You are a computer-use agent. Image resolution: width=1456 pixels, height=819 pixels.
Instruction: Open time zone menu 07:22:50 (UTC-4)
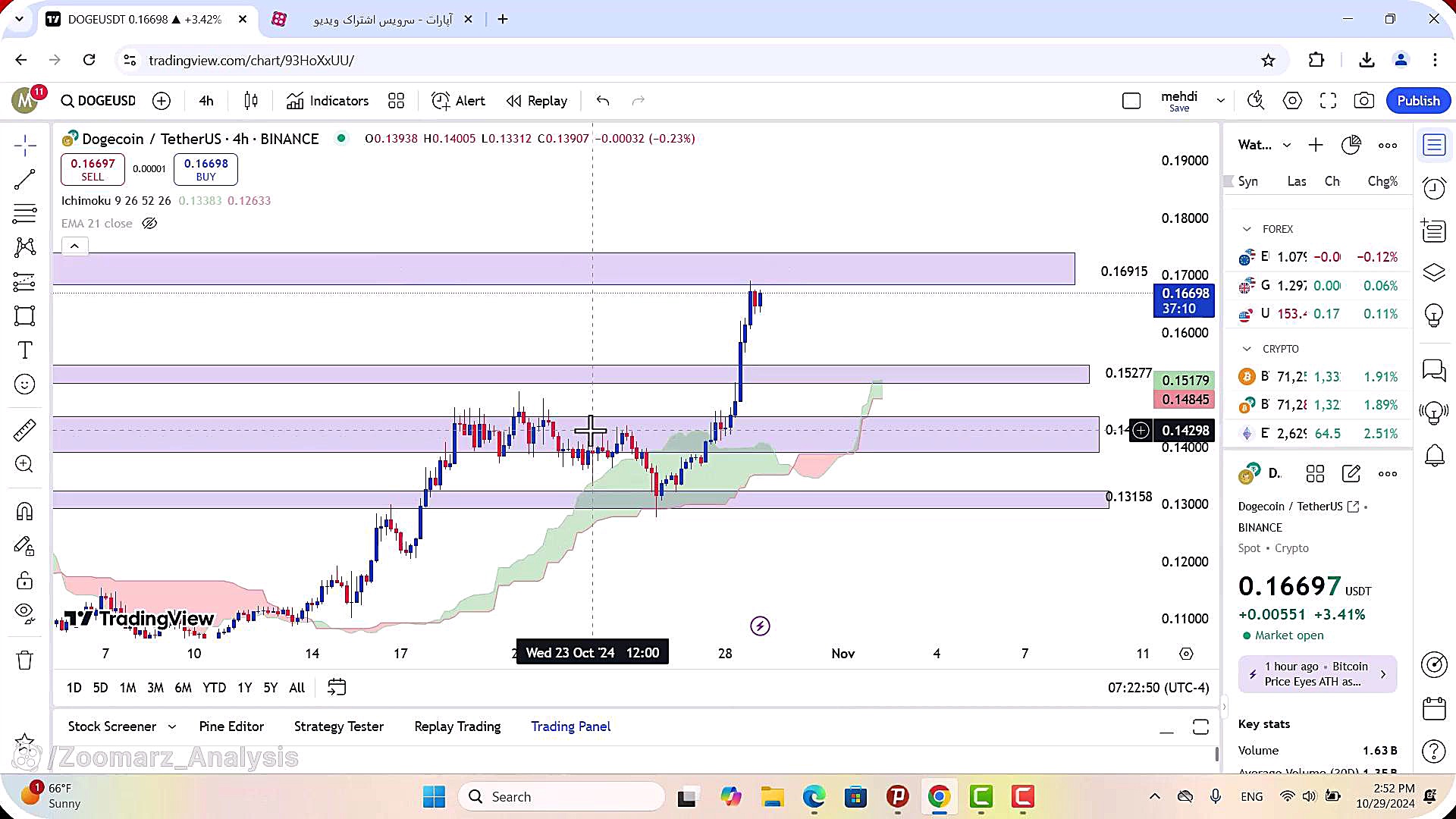1158,688
